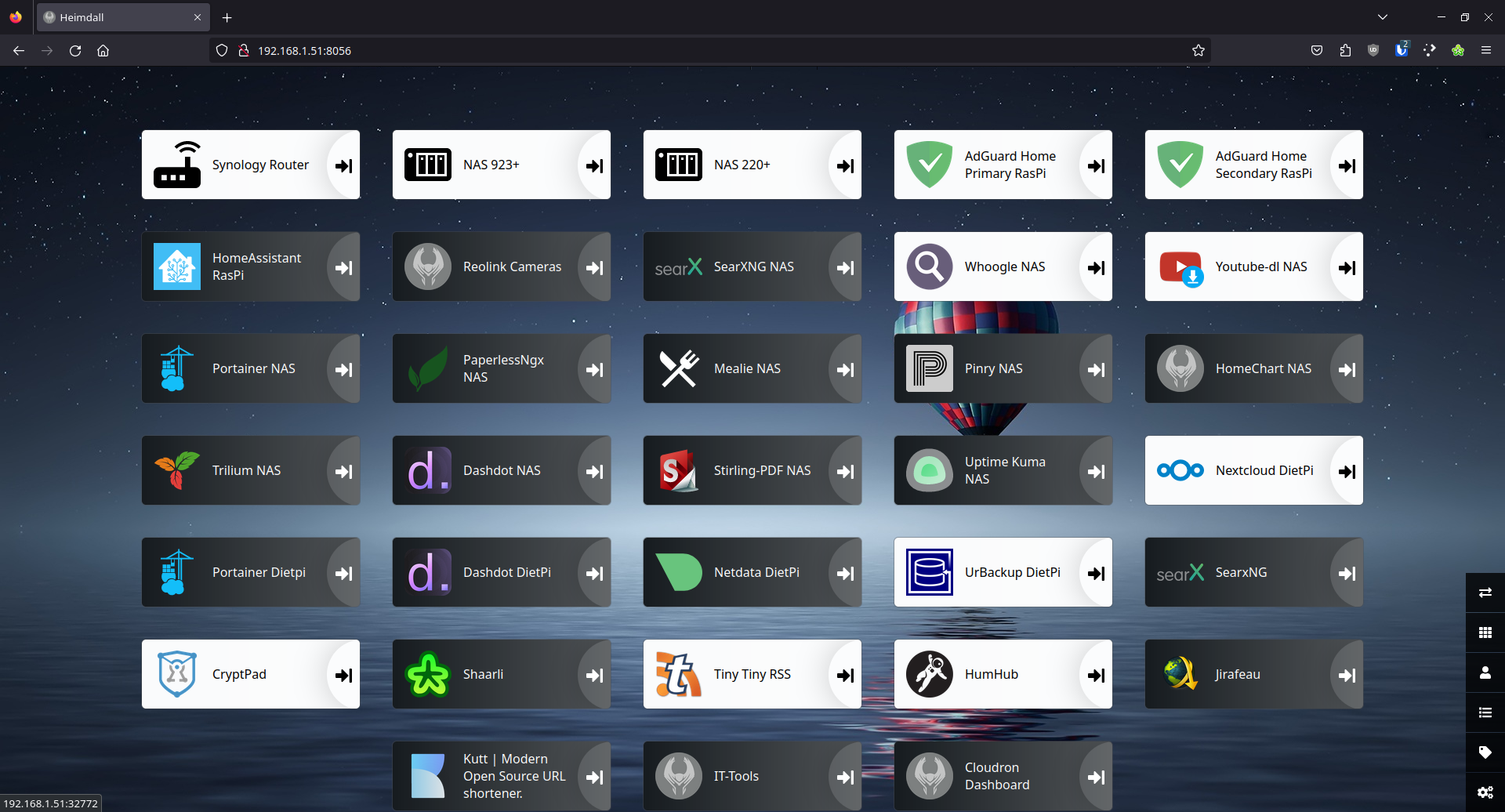Open the Nextcloud DietPi link title
This screenshot has width=1505, height=812.
tap(1264, 470)
